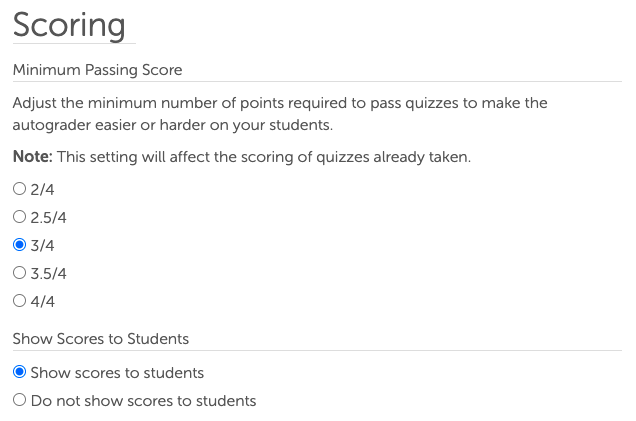Screen dimensions: 636x421
Task: Click the Scoring page heading
Action: (x=69, y=25)
